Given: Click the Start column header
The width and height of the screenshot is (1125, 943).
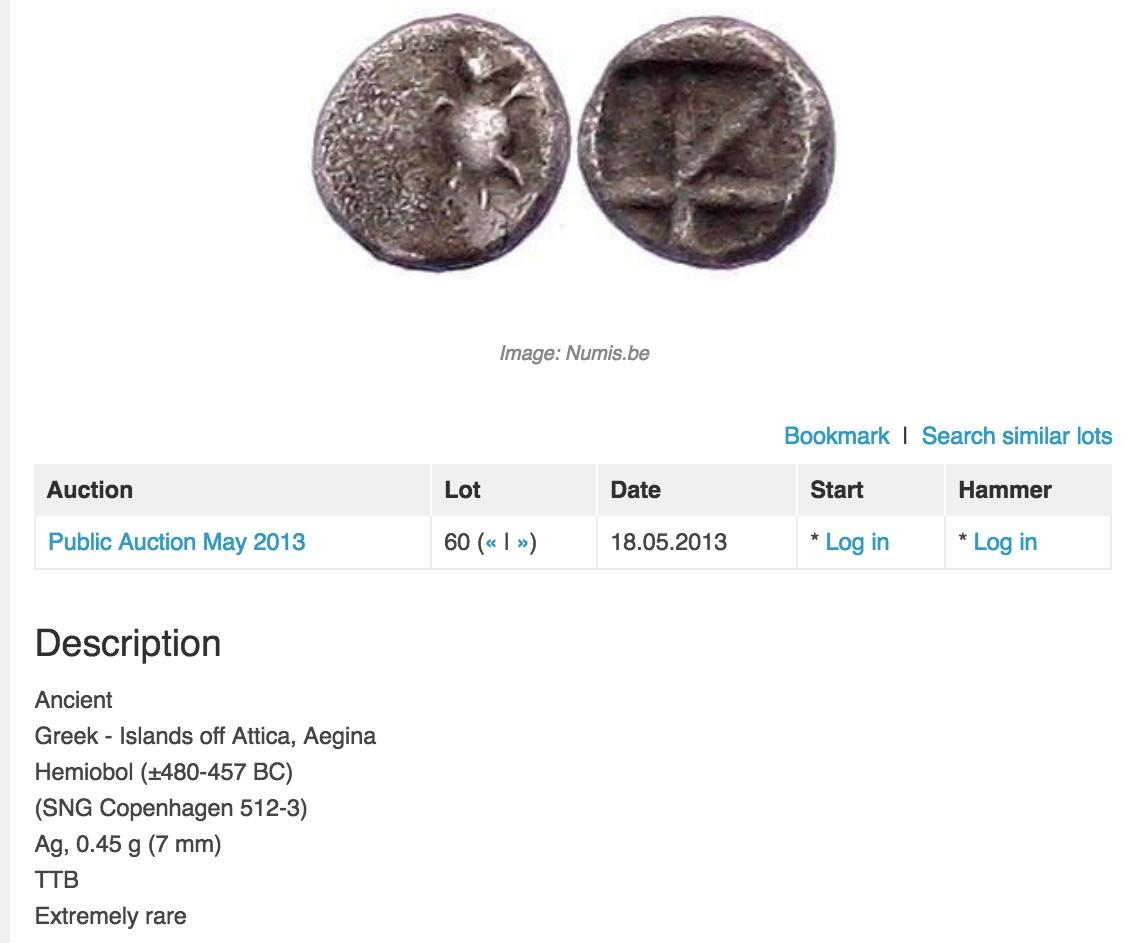Looking at the screenshot, I should coord(837,490).
